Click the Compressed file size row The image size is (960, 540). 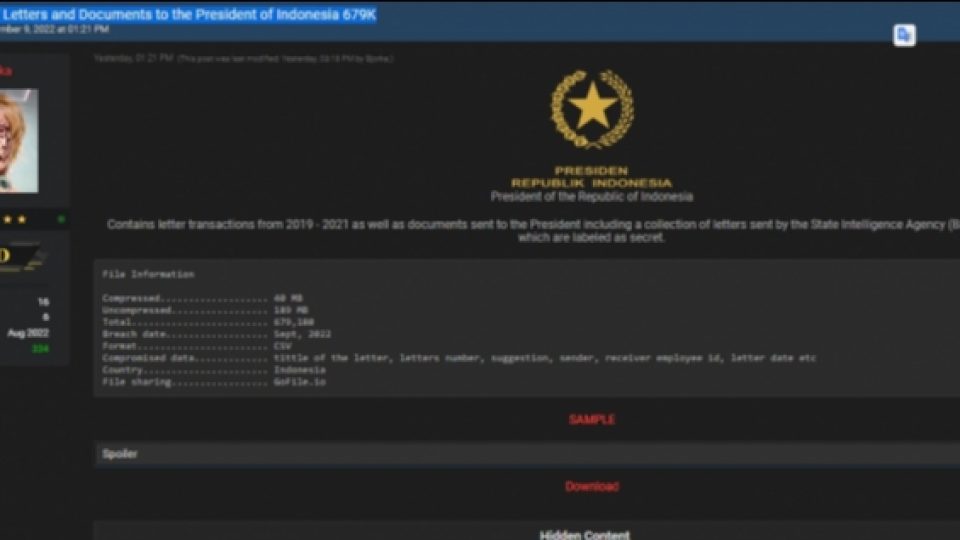coord(203,298)
